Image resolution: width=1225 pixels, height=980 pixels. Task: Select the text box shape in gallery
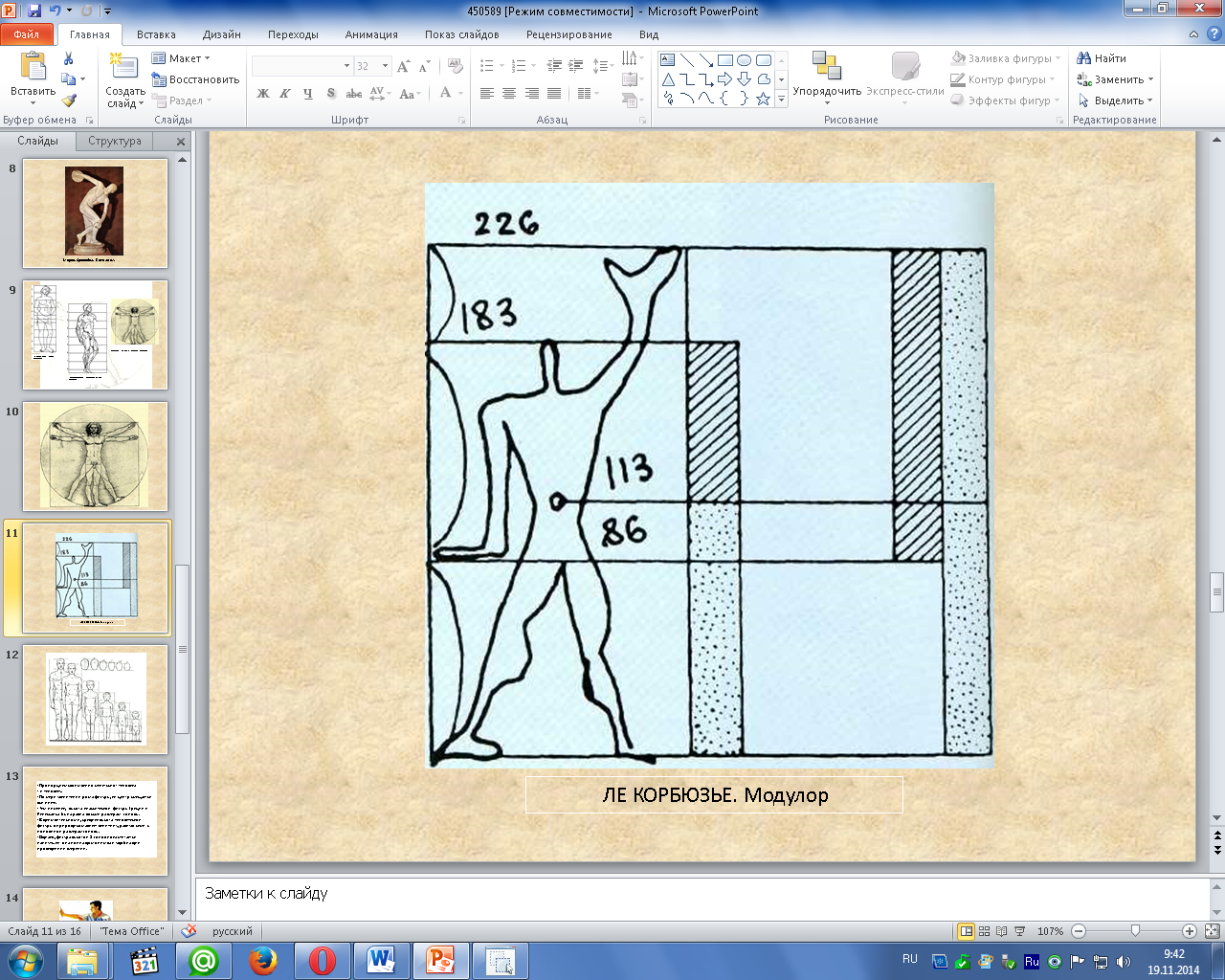coord(668,60)
